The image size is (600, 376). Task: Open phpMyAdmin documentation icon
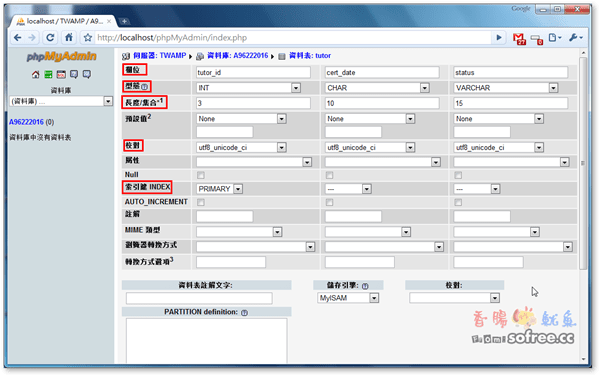coord(74,74)
